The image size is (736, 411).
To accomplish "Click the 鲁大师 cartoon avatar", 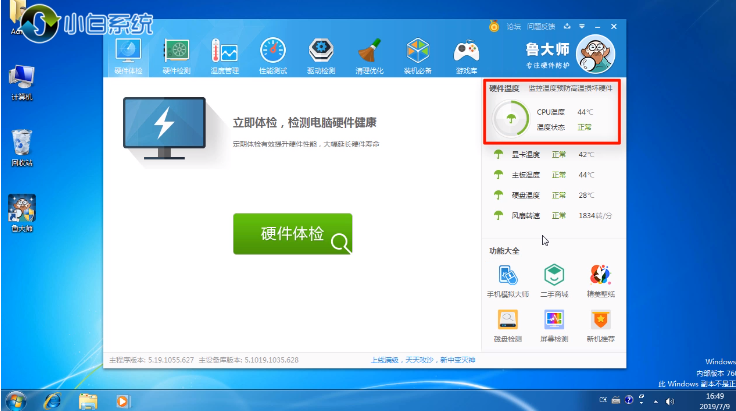I will click(597, 52).
